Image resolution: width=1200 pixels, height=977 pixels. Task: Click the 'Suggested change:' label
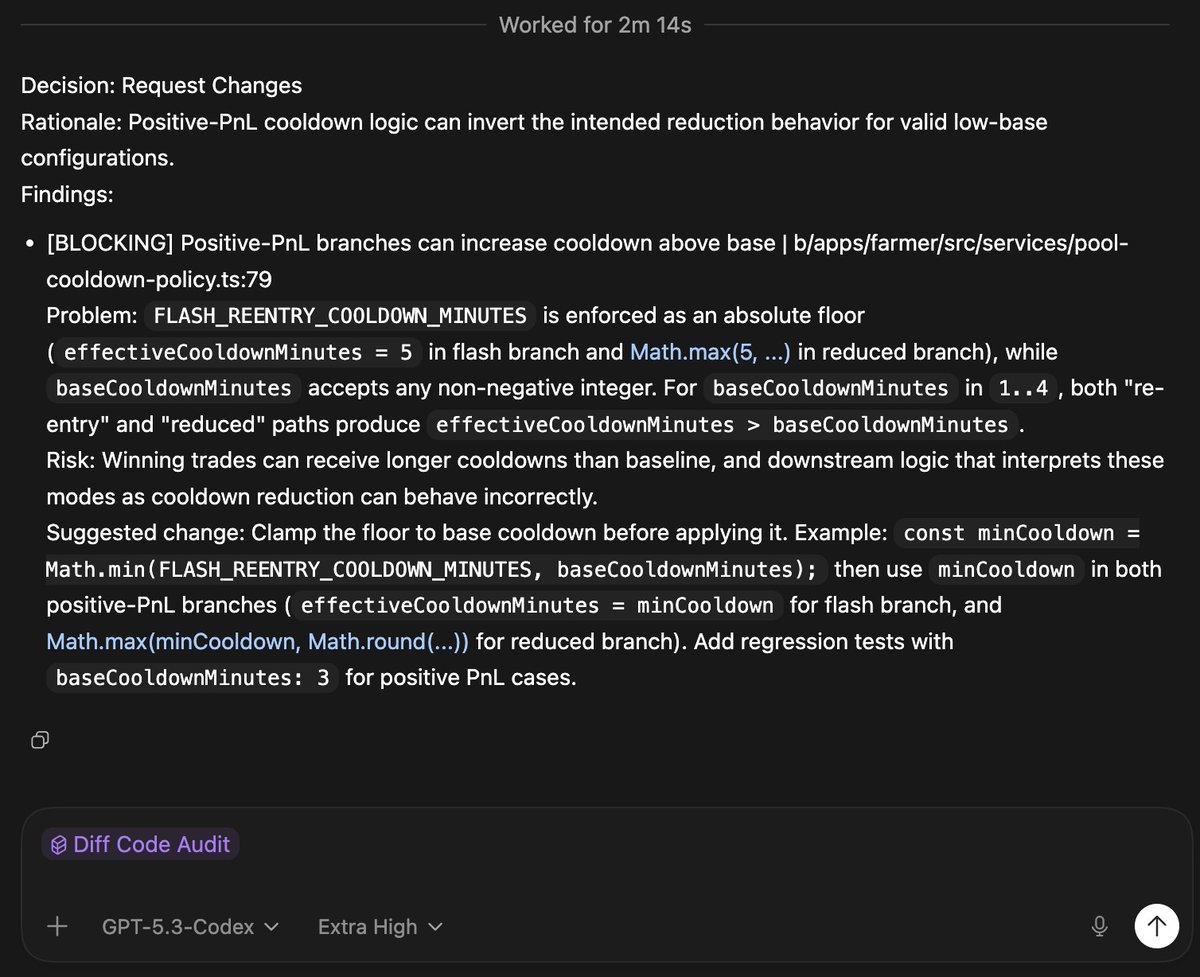tap(146, 533)
